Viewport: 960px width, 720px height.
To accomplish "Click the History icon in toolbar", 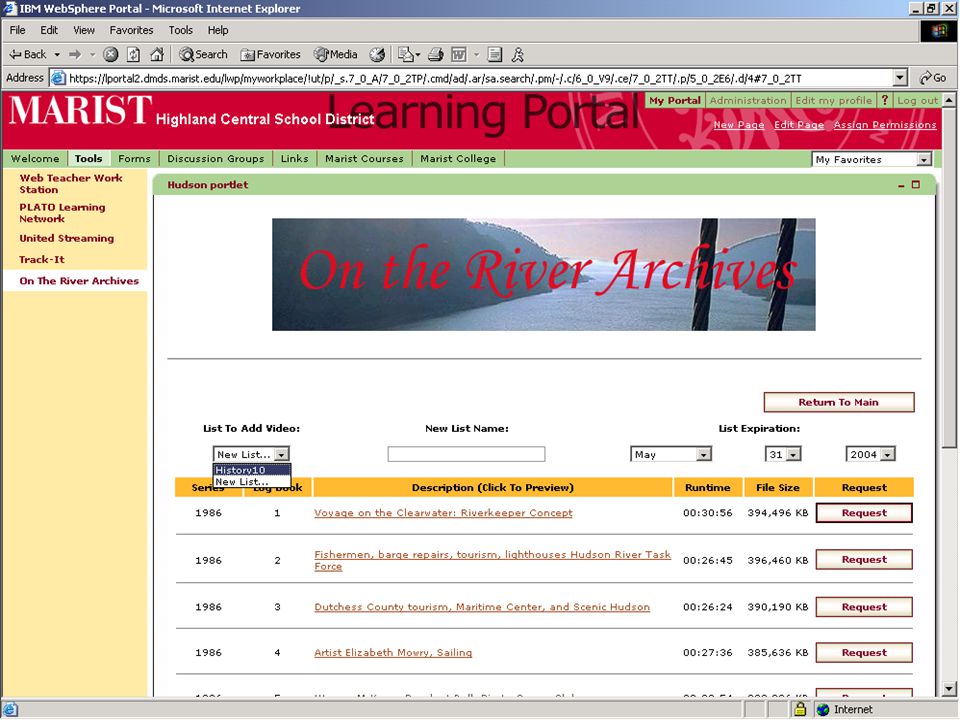I will click(377, 54).
